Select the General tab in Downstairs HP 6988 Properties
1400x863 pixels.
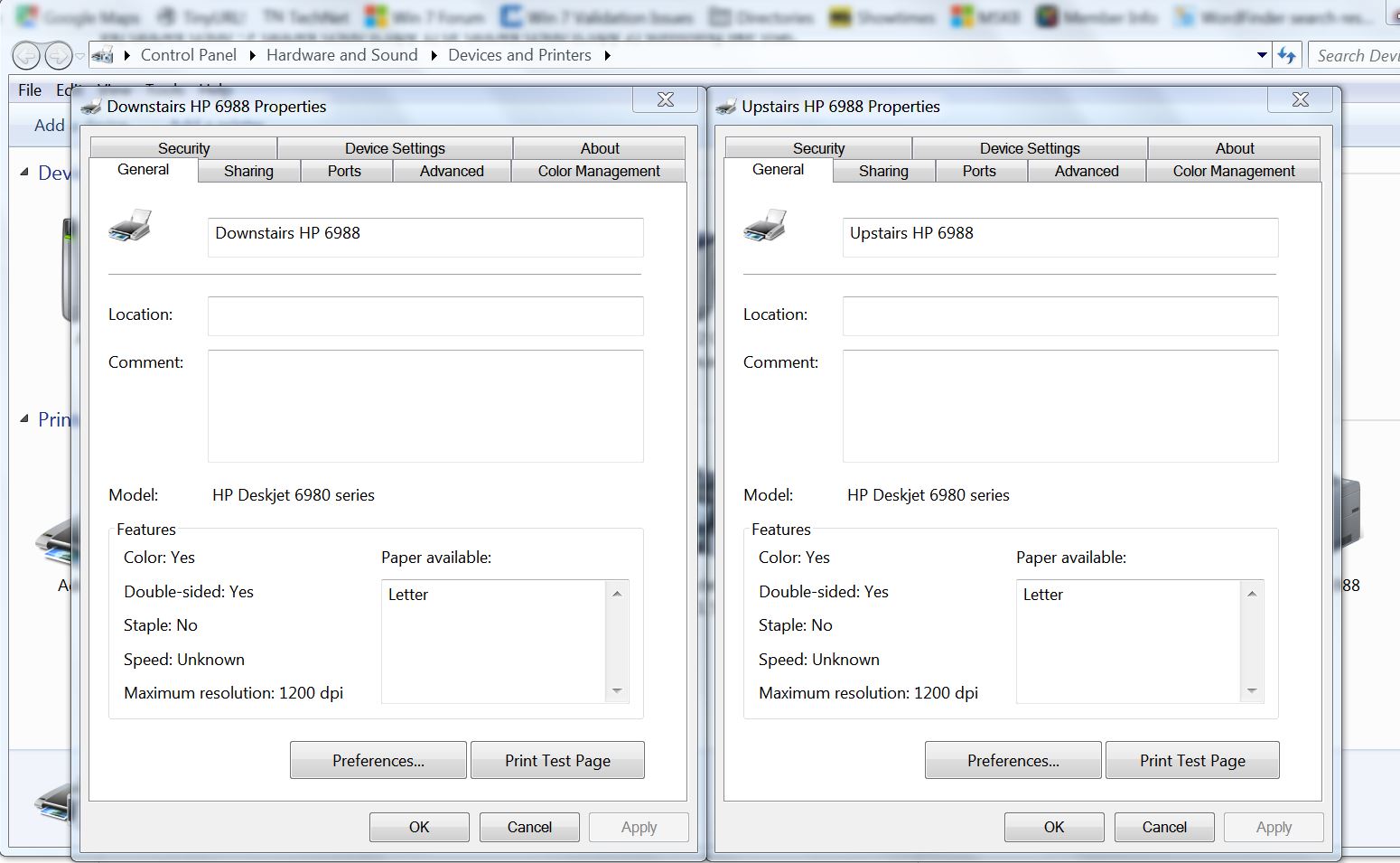coord(144,170)
